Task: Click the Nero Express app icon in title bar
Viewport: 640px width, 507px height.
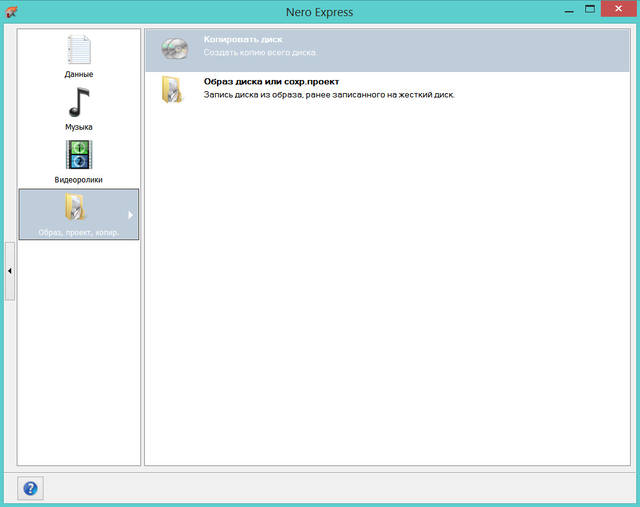Action: coord(11,12)
